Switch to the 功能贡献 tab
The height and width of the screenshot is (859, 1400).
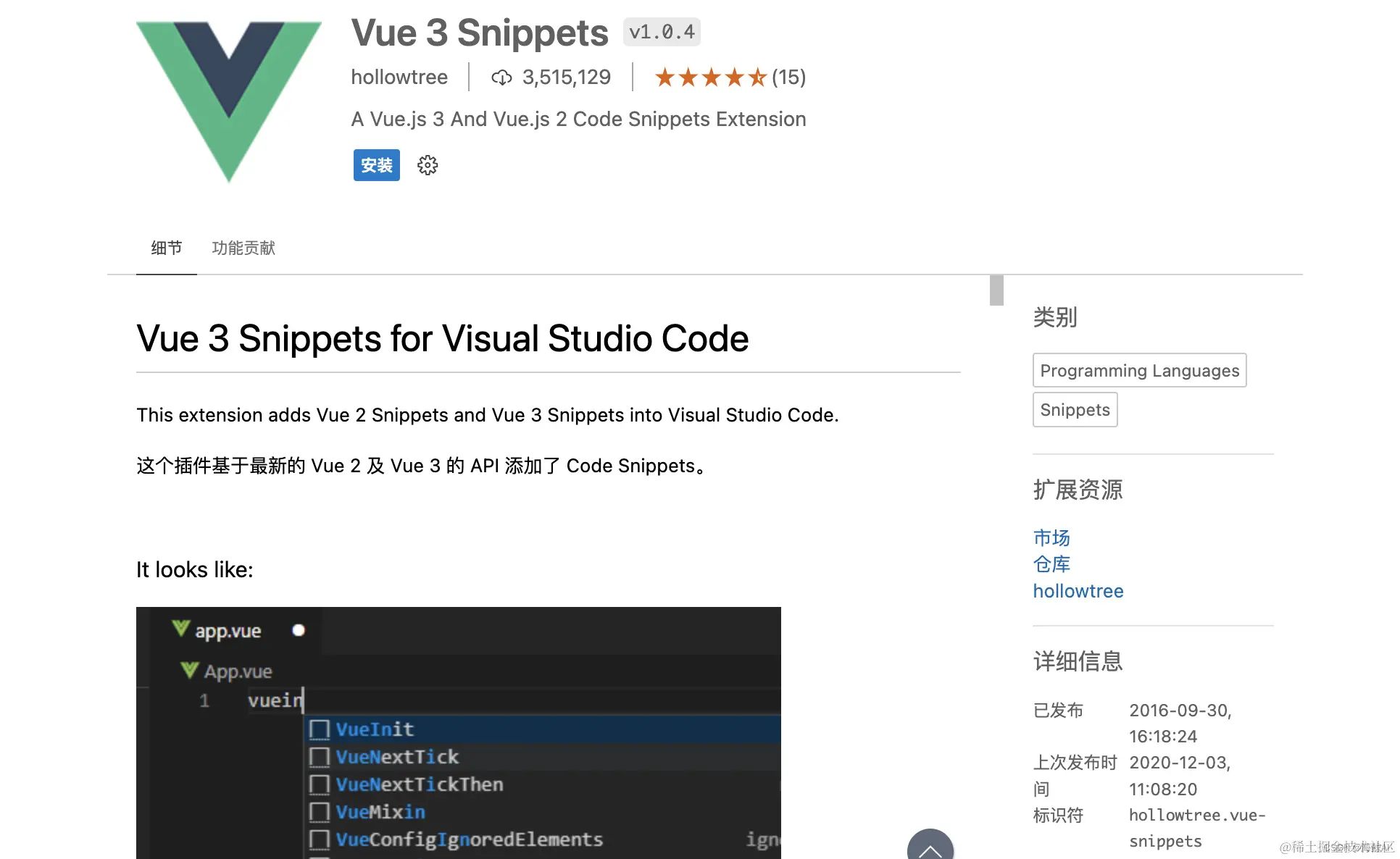point(243,248)
